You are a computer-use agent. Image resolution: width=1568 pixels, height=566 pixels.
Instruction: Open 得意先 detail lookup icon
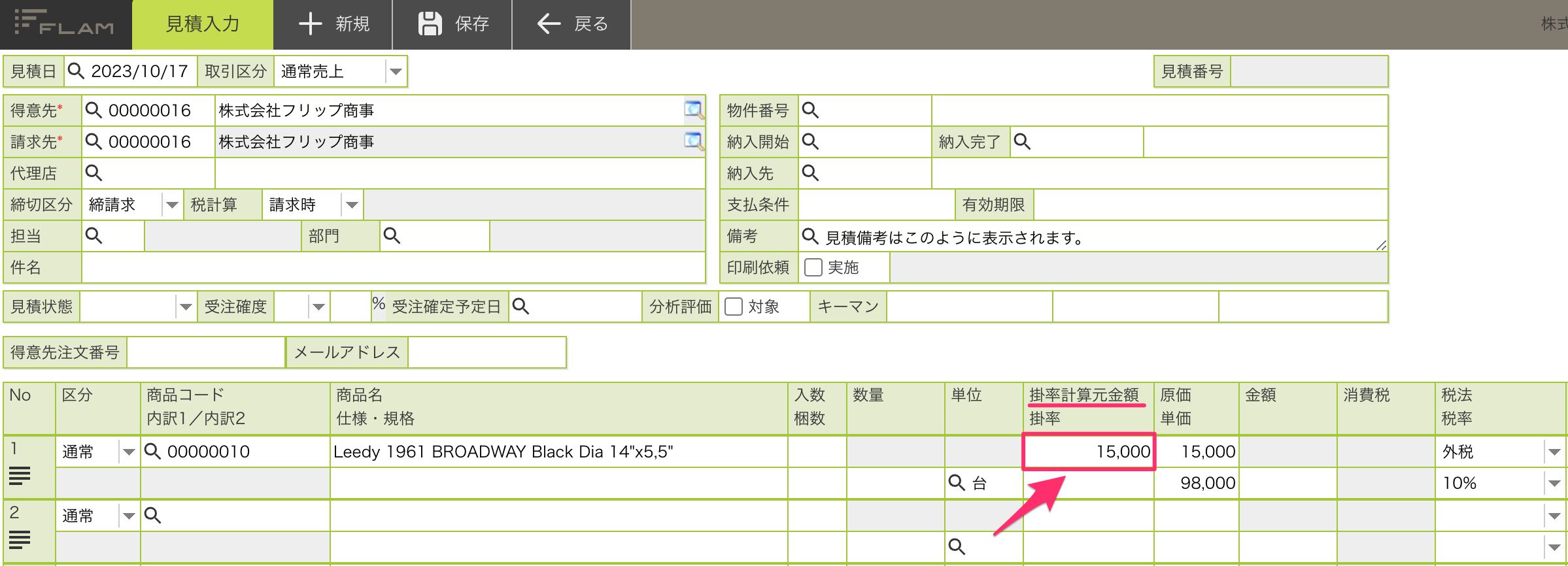(693, 110)
